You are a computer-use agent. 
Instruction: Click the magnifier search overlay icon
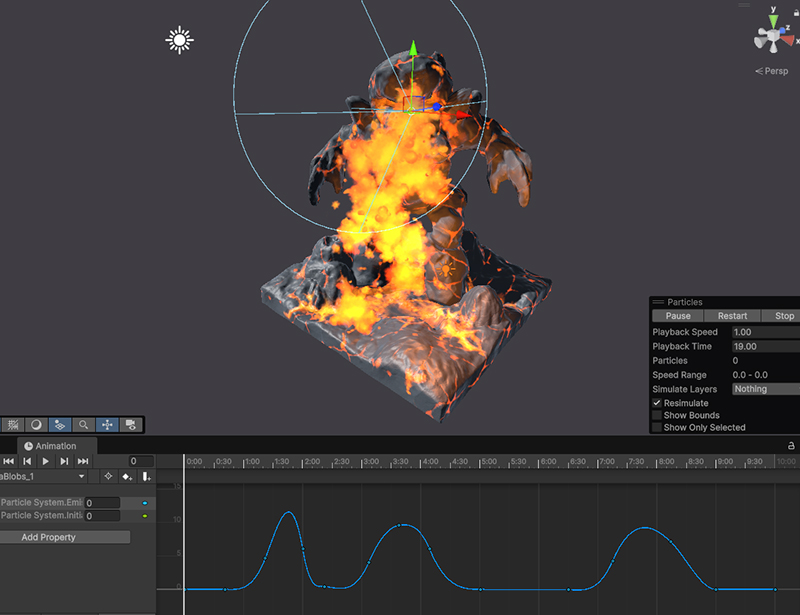tap(84, 425)
